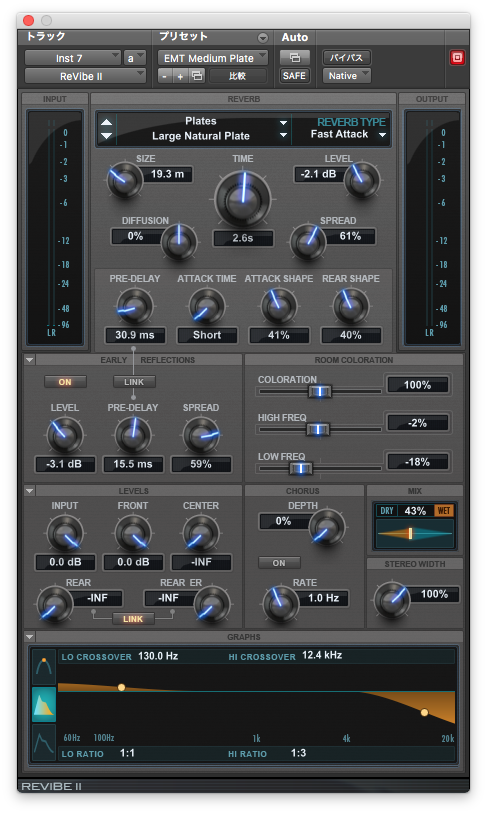Adjust the early reflections SPREAD knob
The image size is (487, 814).
pyautogui.click(x=201, y=435)
